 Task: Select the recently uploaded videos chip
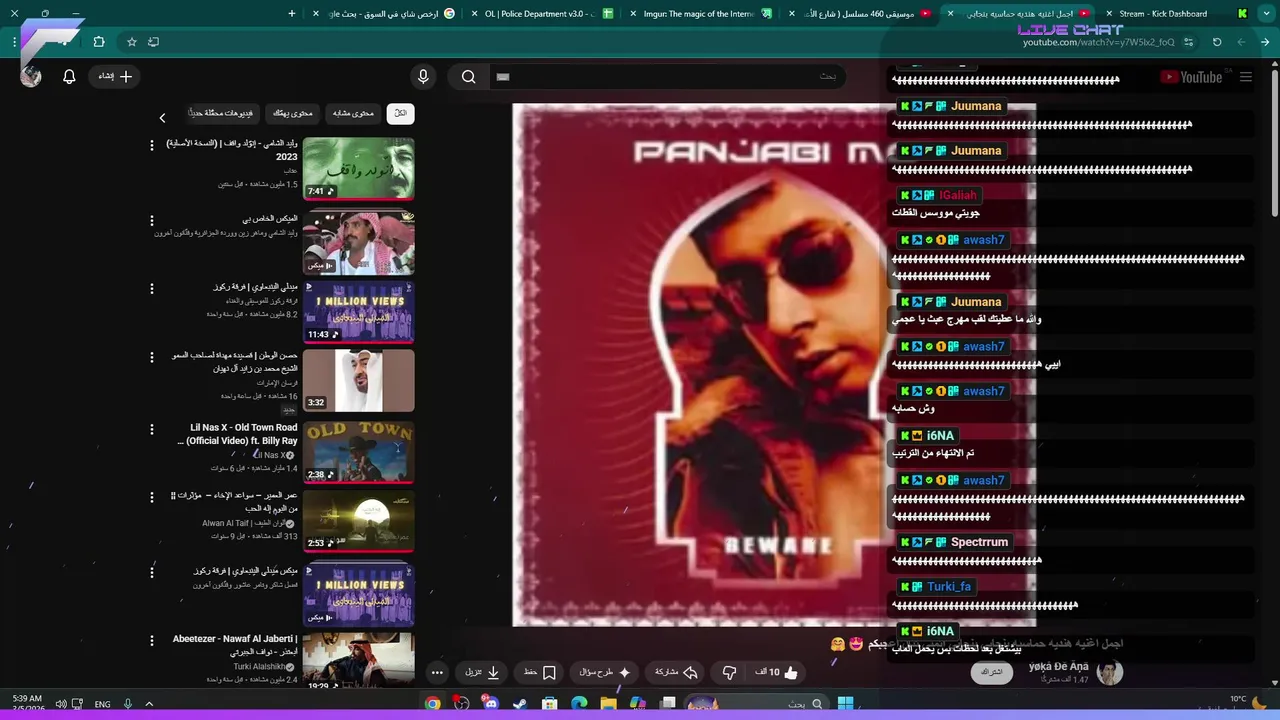click(222, 114)
